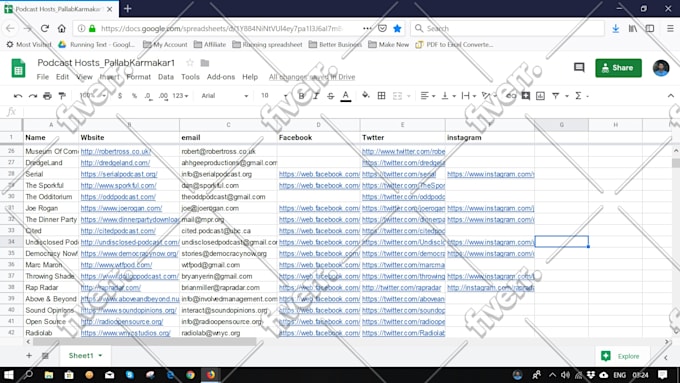Click the Insert comment icon

(526, 96)
